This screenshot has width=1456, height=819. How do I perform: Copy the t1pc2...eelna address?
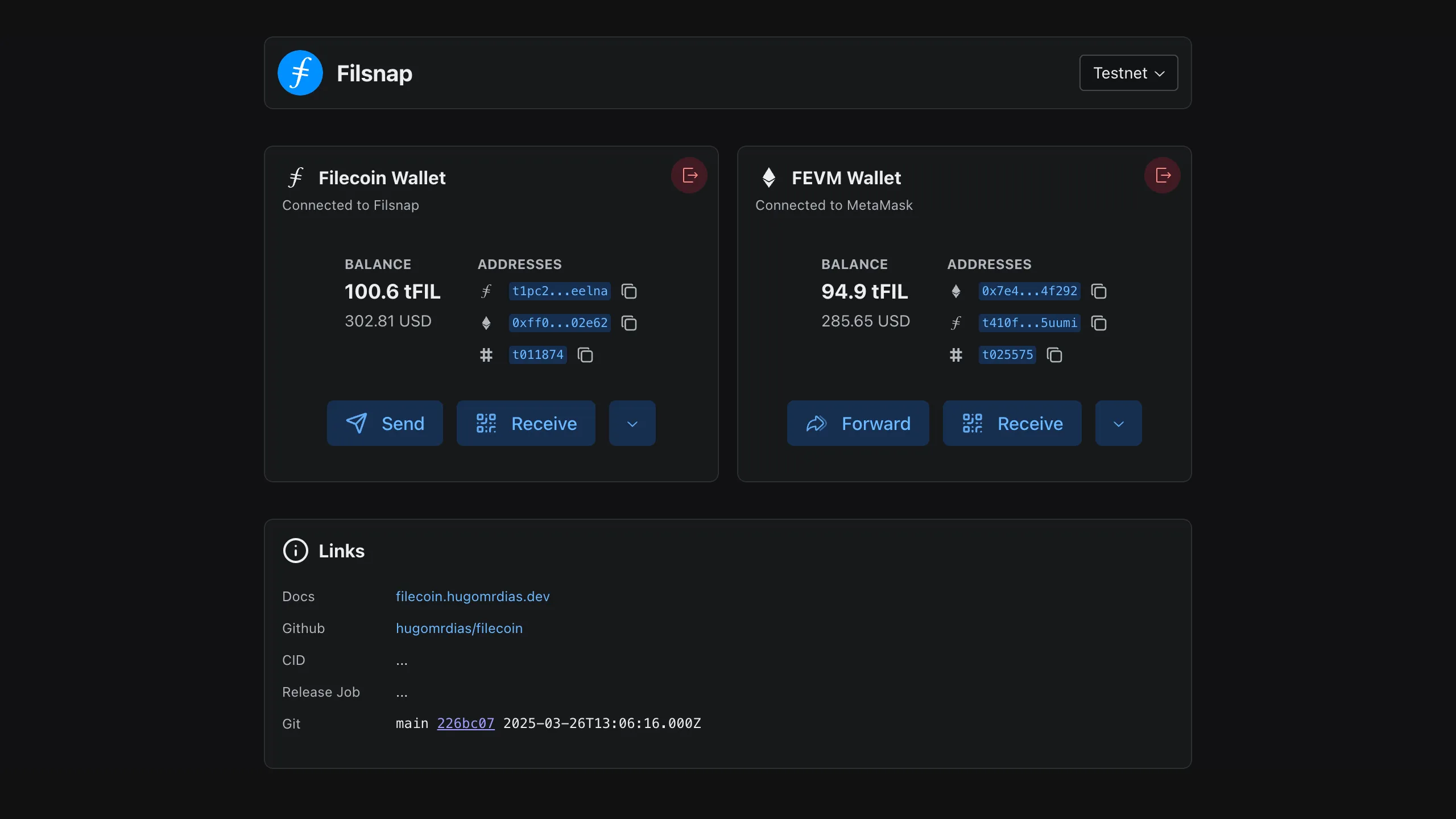[629, 291]
